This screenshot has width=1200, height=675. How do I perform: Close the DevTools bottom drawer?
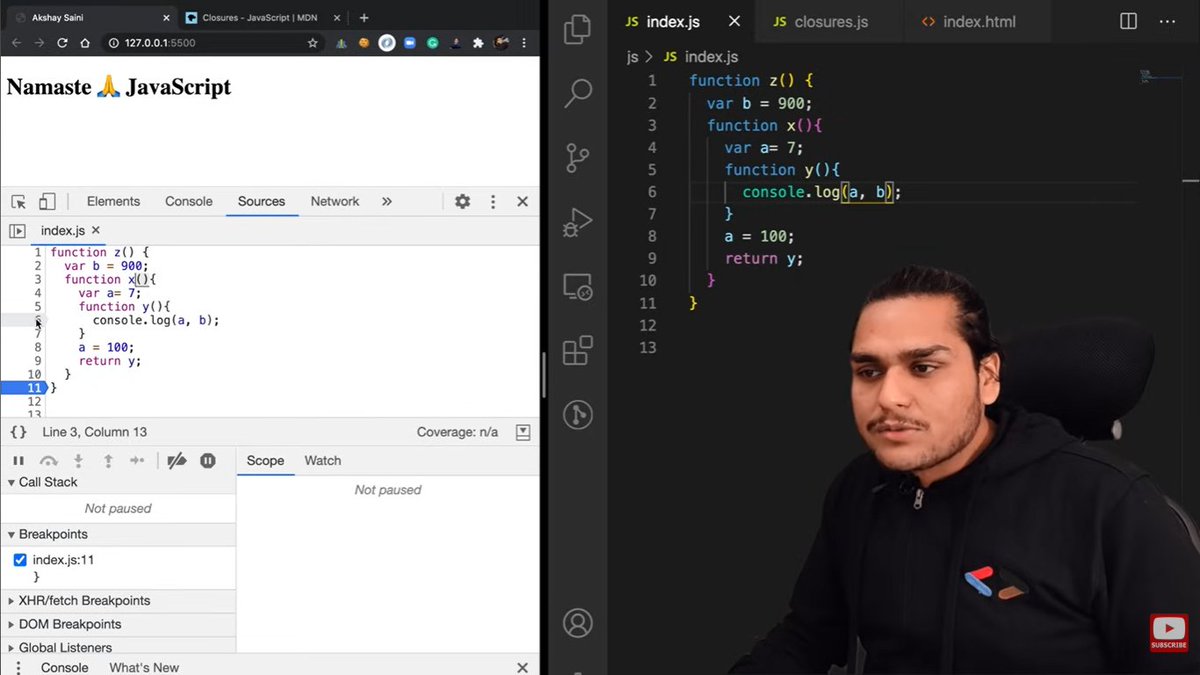click(x=522, y=667)
